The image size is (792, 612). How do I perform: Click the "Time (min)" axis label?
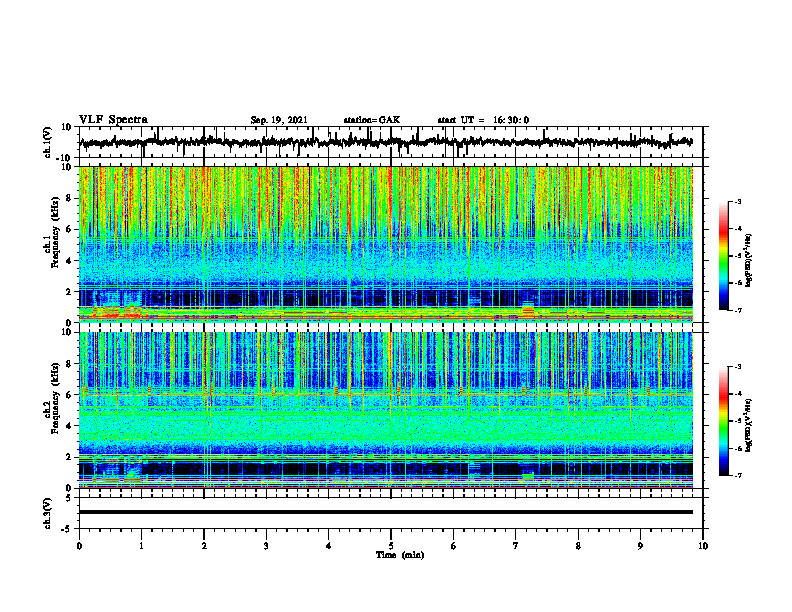click(400, 555)
